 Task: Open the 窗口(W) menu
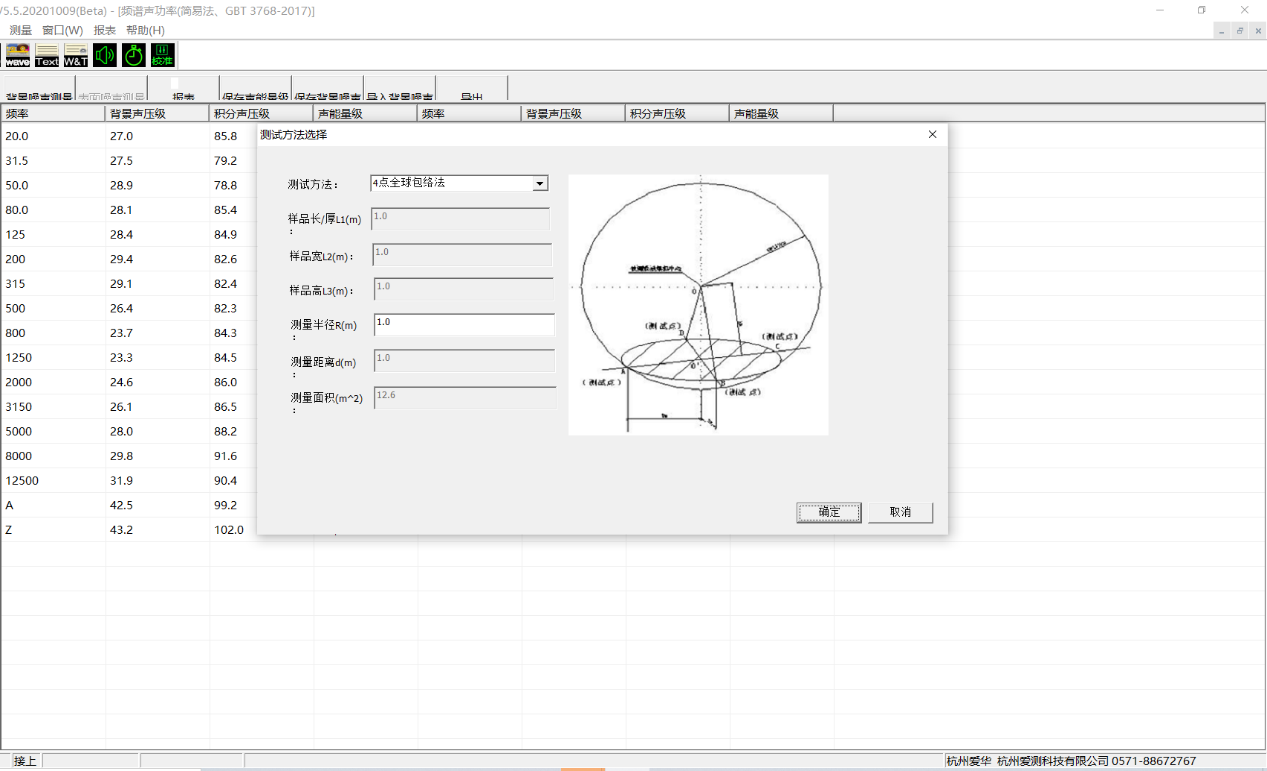click(x=62, y=30)
